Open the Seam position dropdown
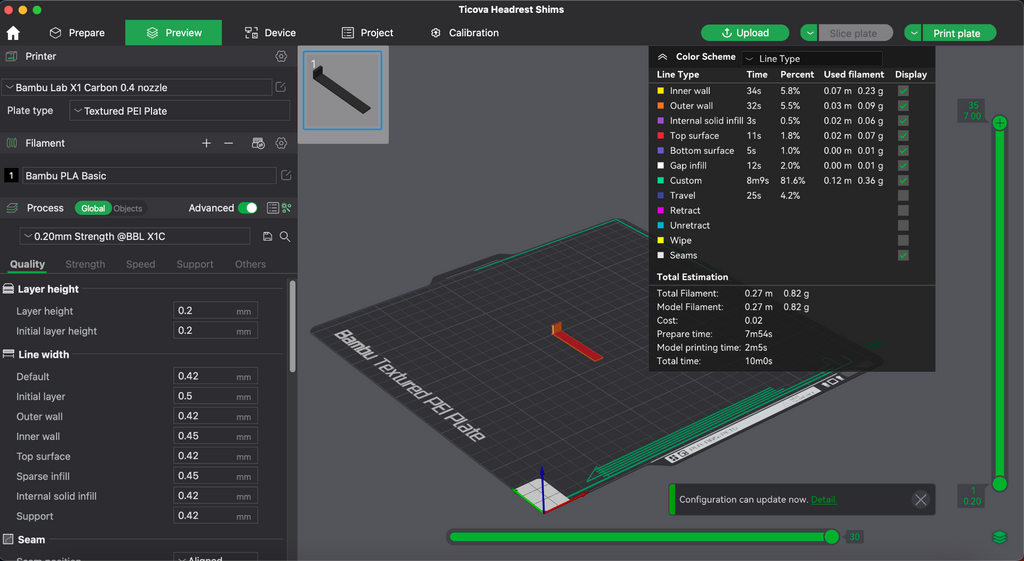Viewport: 1024px width, 561px height. [x=216, y=557]
